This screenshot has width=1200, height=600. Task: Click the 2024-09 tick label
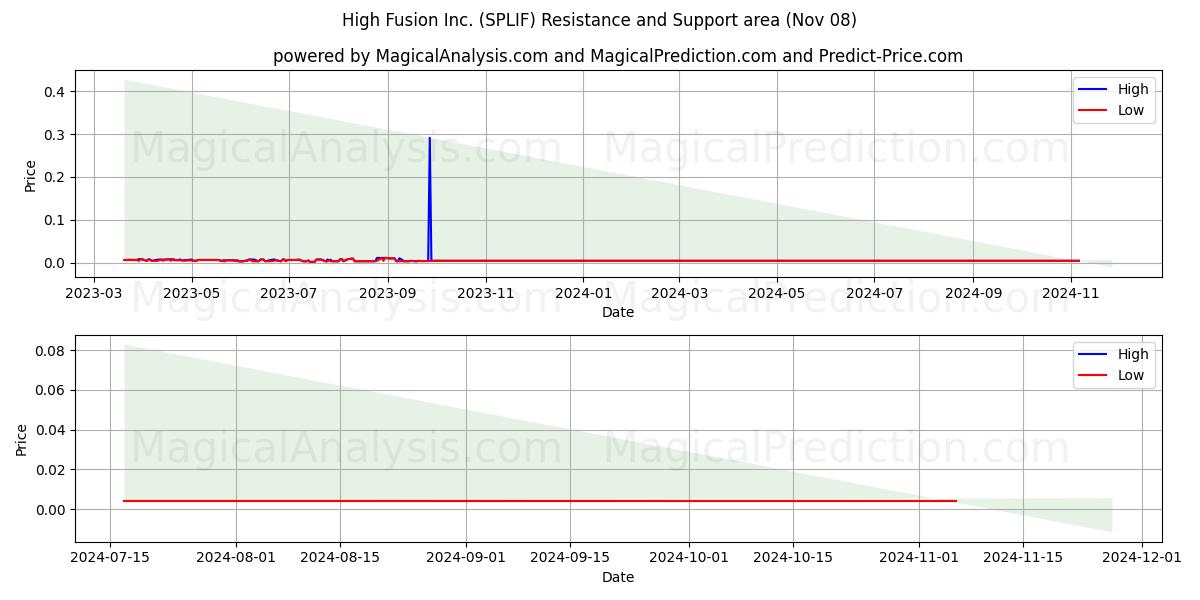[973, 294]
